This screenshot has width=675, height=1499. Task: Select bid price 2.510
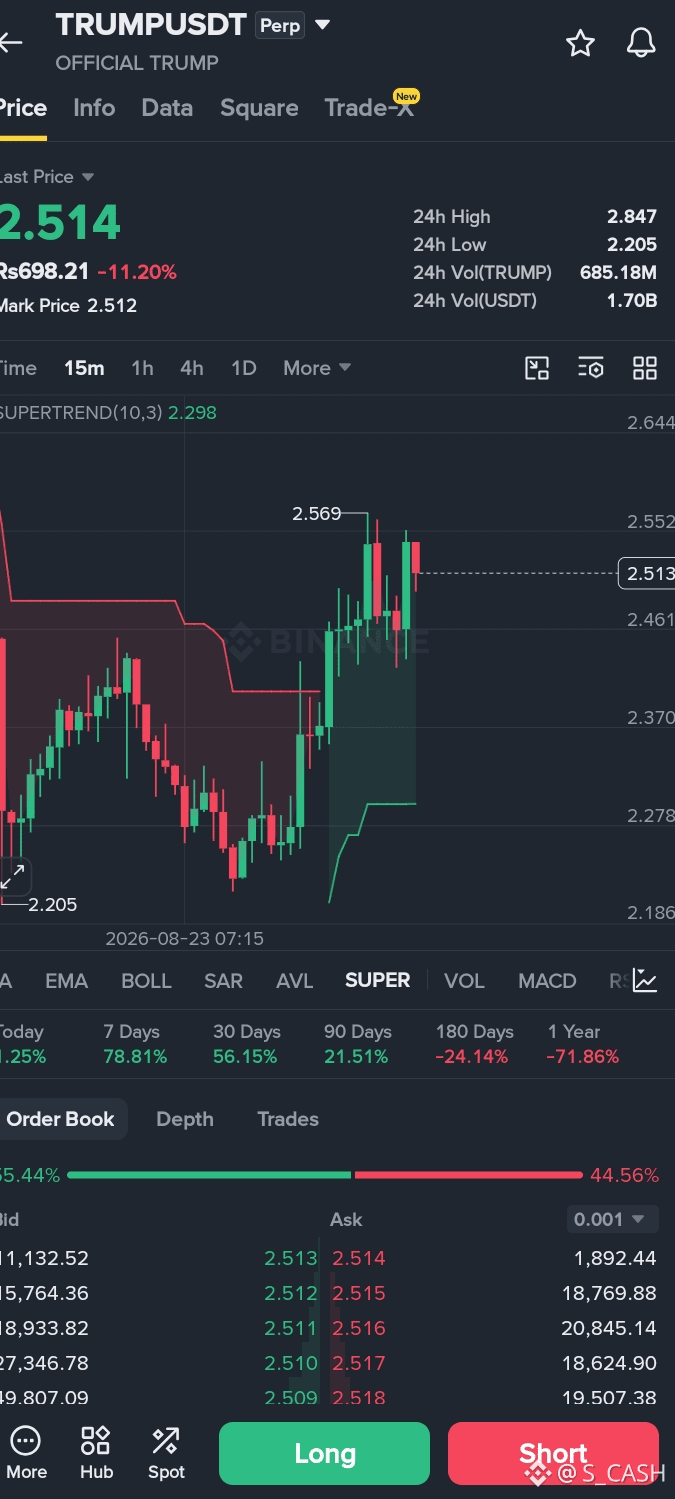pos(291,1363)
